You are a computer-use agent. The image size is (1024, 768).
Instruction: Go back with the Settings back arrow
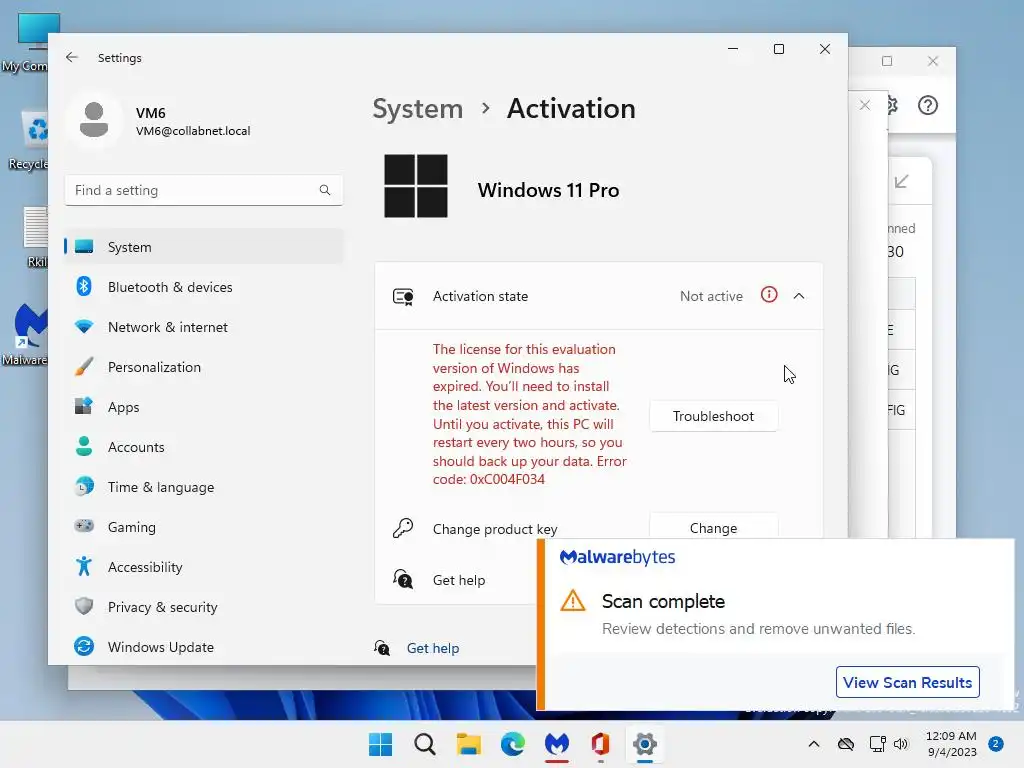coord(72,57)
